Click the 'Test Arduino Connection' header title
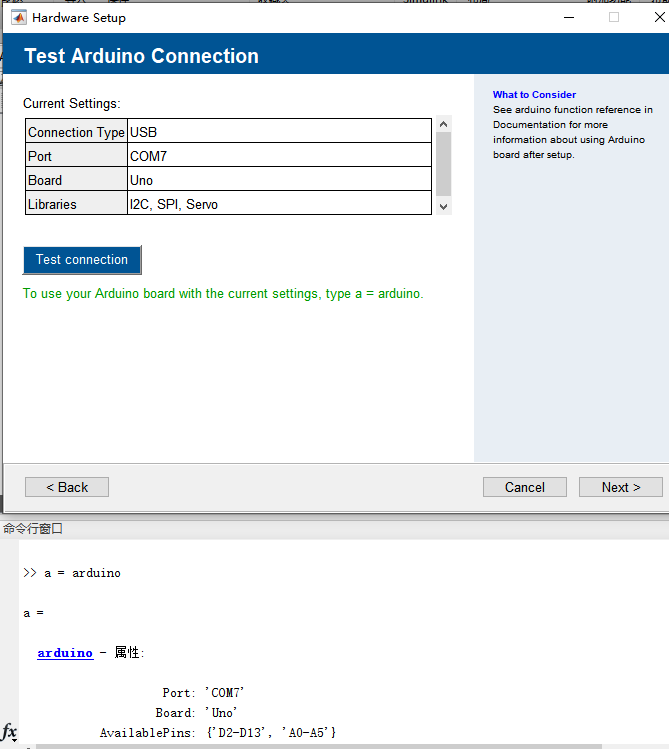 tap(141, 56)
